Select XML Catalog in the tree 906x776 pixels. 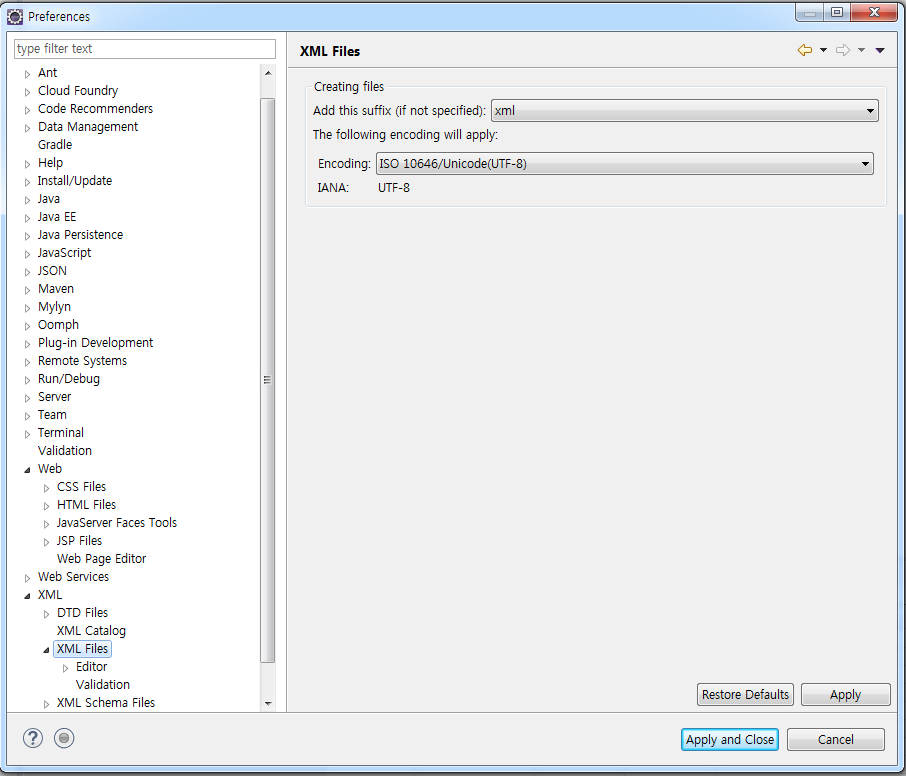91,630
